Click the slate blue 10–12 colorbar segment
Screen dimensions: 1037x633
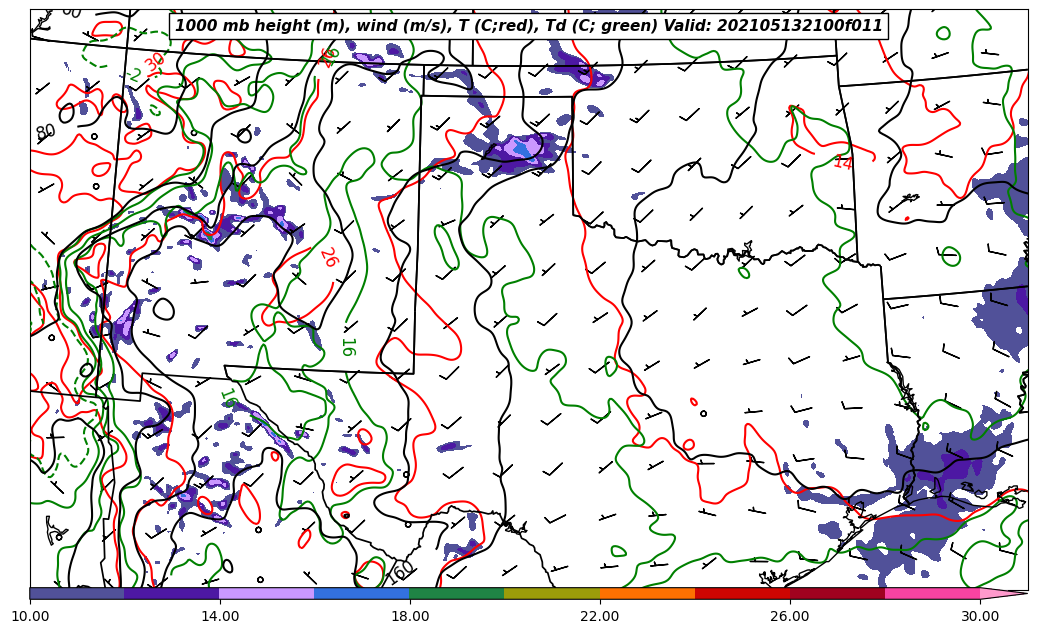coord(77,593)
